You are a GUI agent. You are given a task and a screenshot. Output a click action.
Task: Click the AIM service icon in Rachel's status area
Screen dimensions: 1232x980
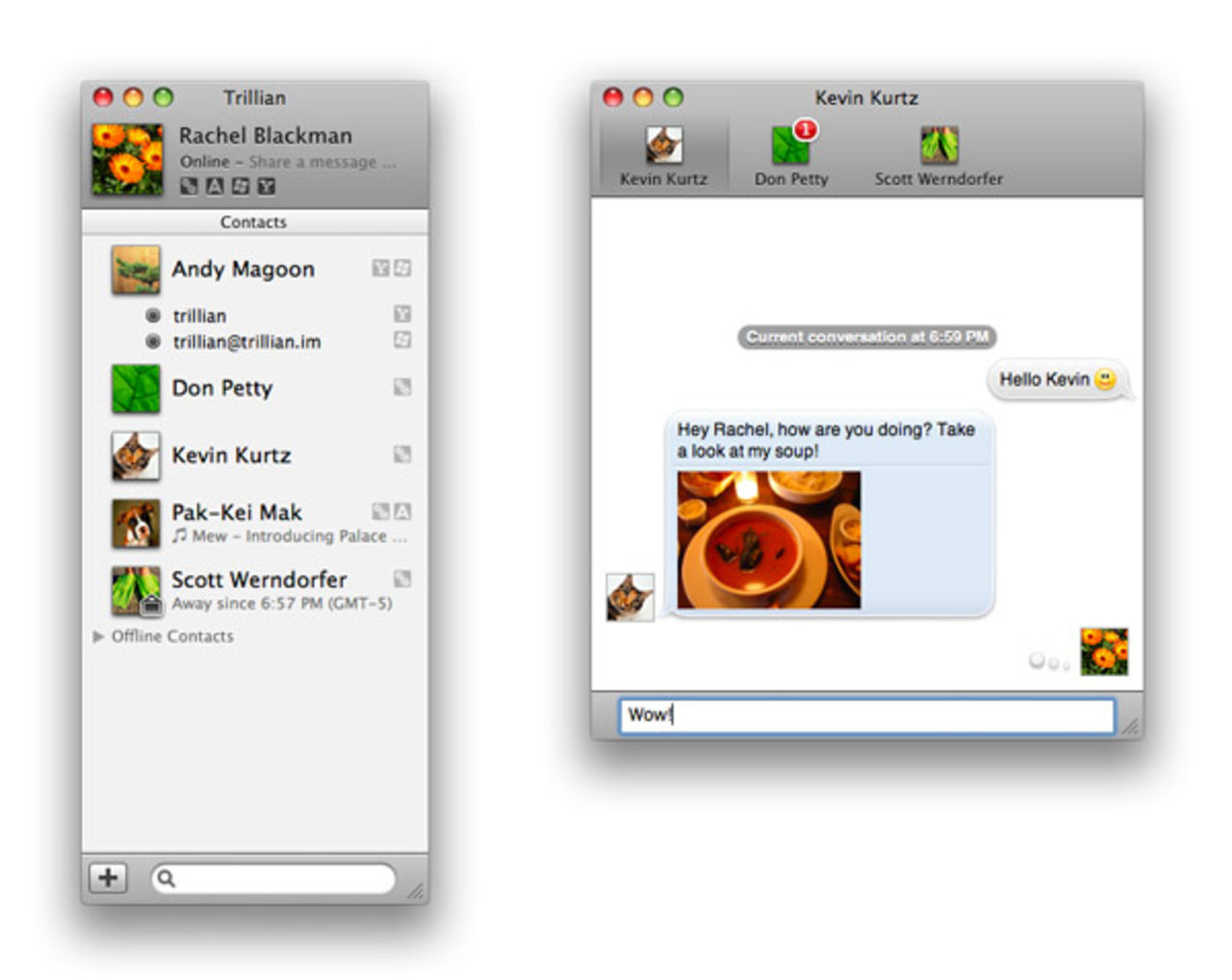[214, 186]
